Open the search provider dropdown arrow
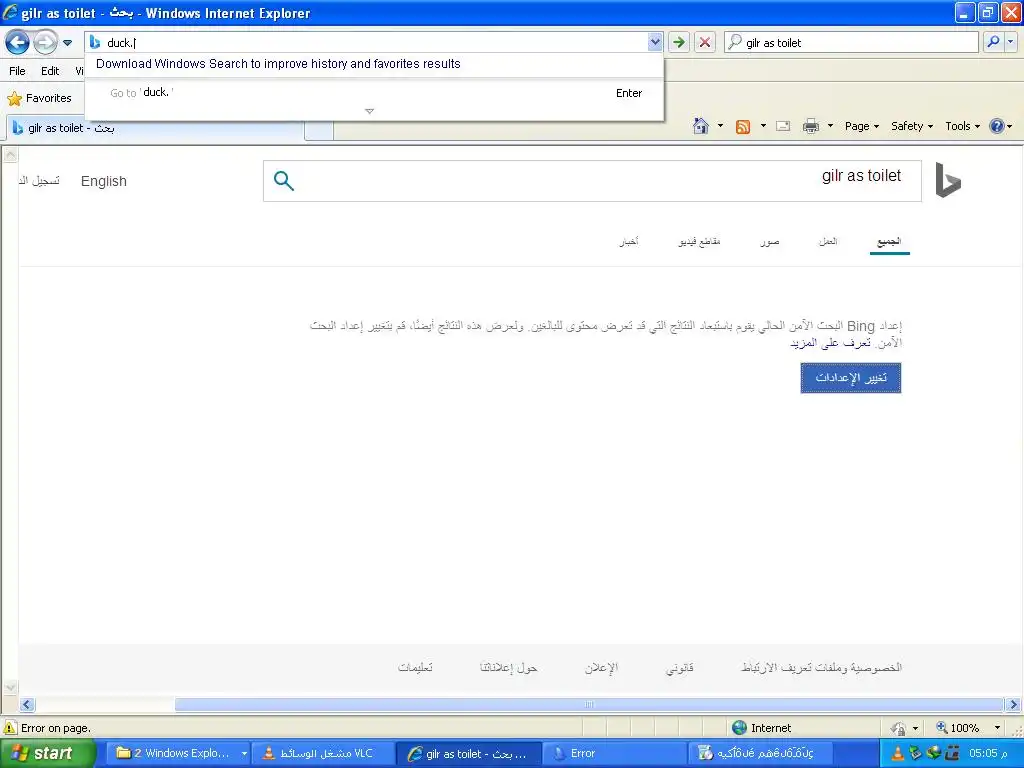The height and width of the screenshot is (768, 1024). click(1010, 42)
